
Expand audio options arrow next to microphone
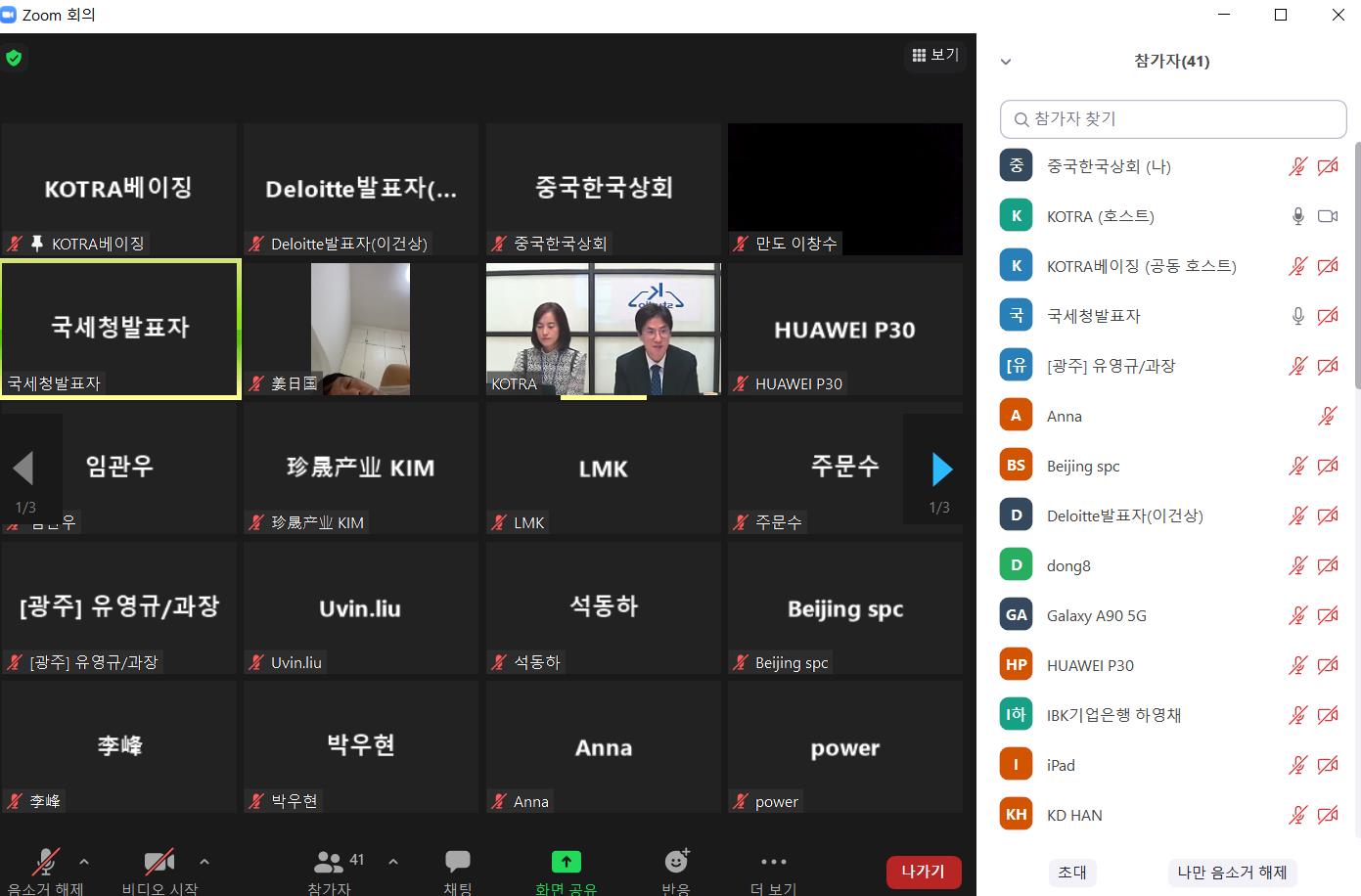coord(84,862)
